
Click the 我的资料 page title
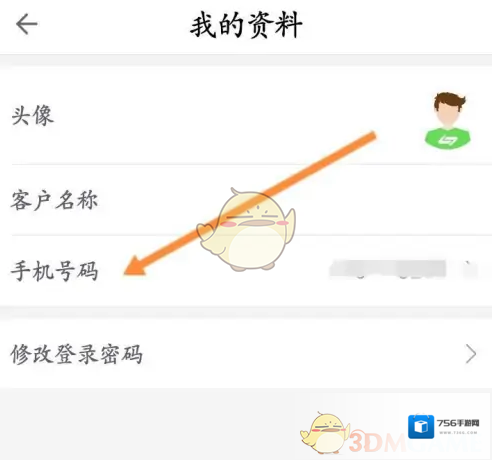click(246, 24)
